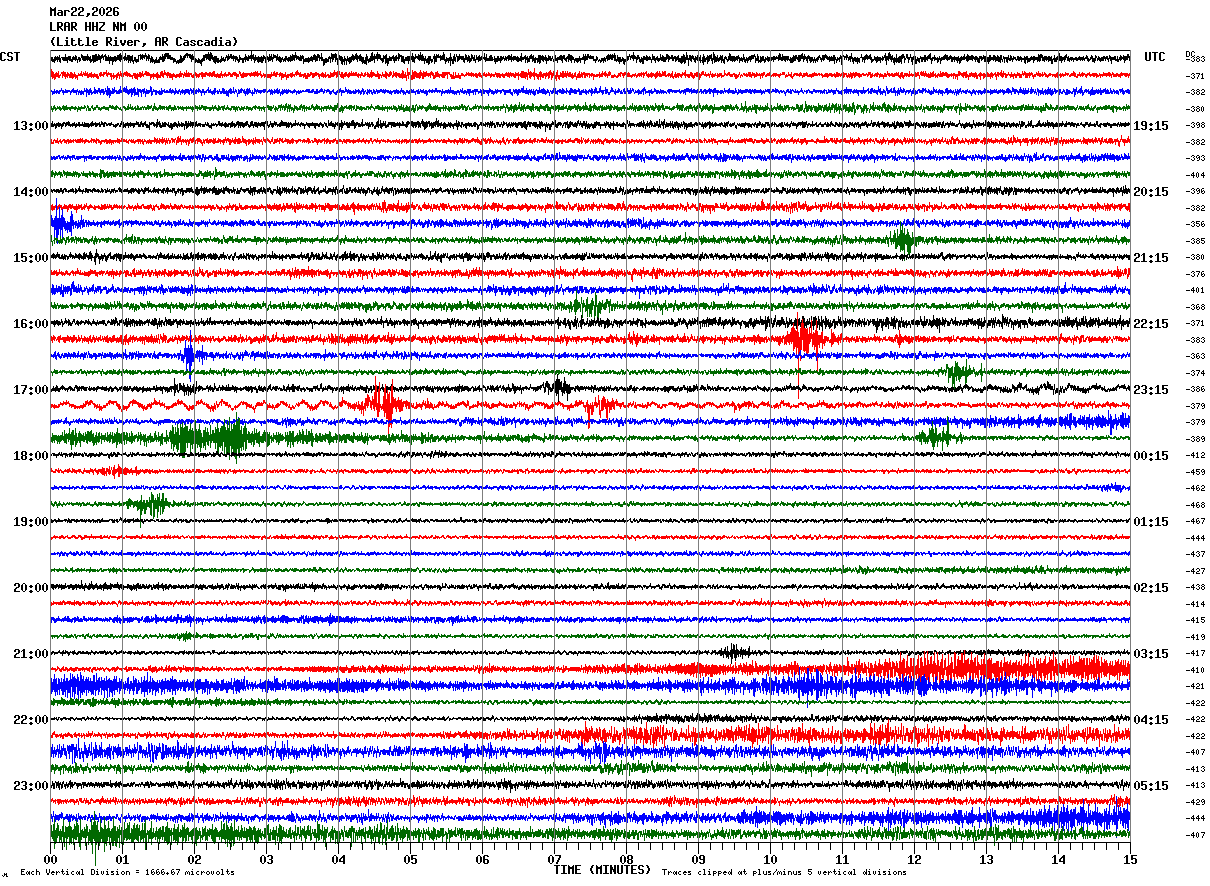Click the TIME (MINUTES) axis title

602,870
